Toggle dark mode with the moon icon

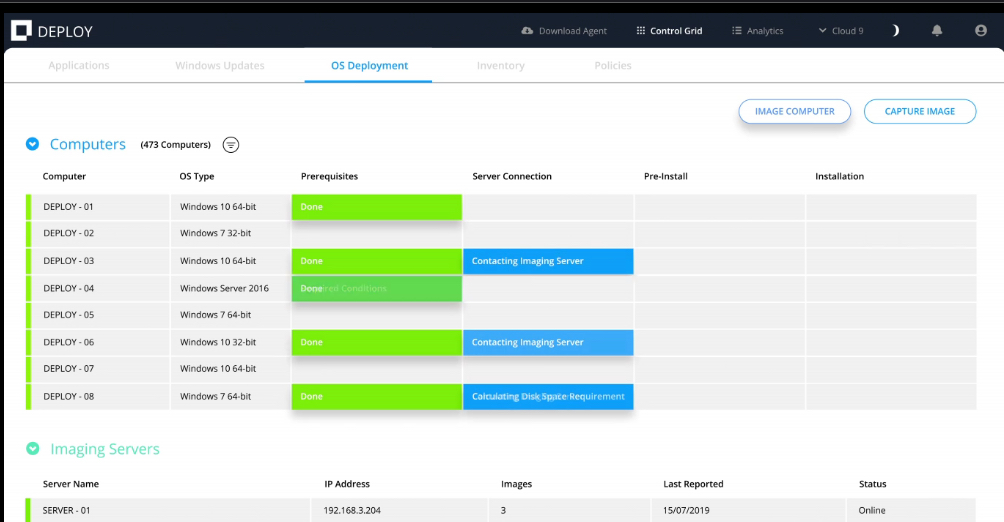[896, 31]
